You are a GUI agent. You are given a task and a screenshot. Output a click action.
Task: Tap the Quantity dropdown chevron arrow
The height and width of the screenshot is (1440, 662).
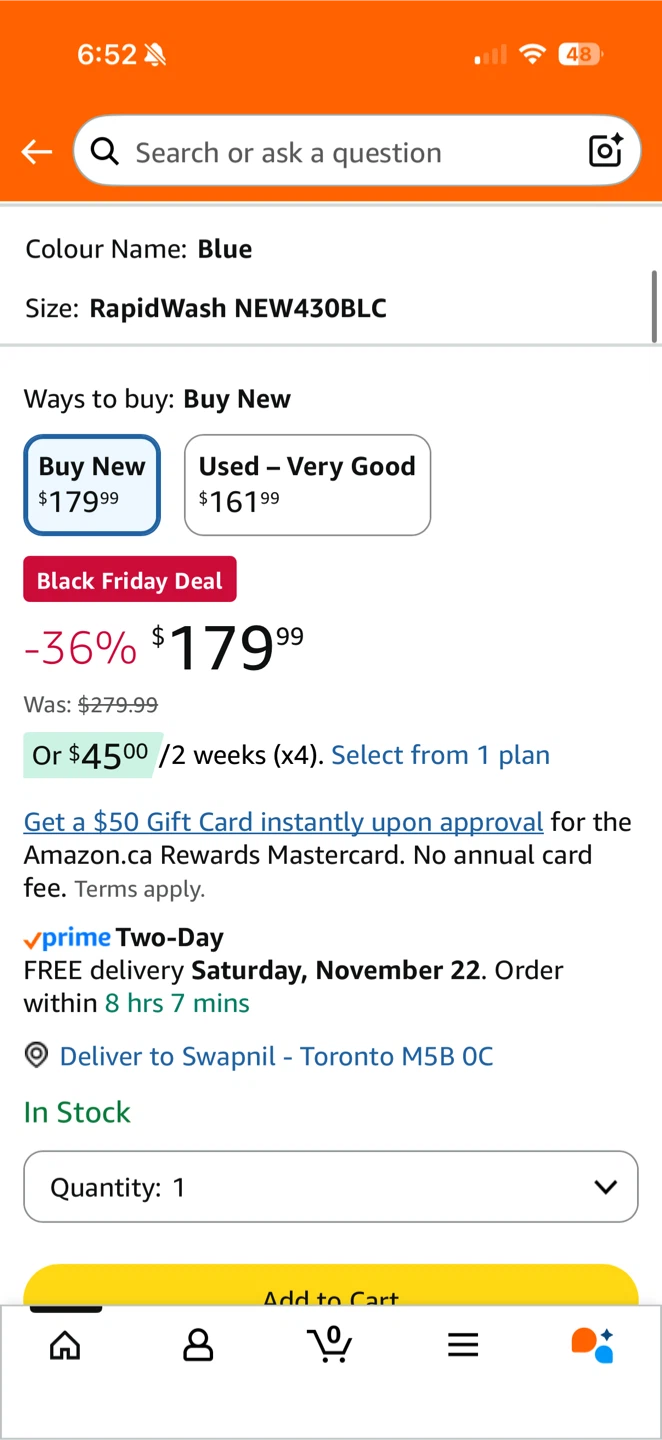(x=605, y=1187)
